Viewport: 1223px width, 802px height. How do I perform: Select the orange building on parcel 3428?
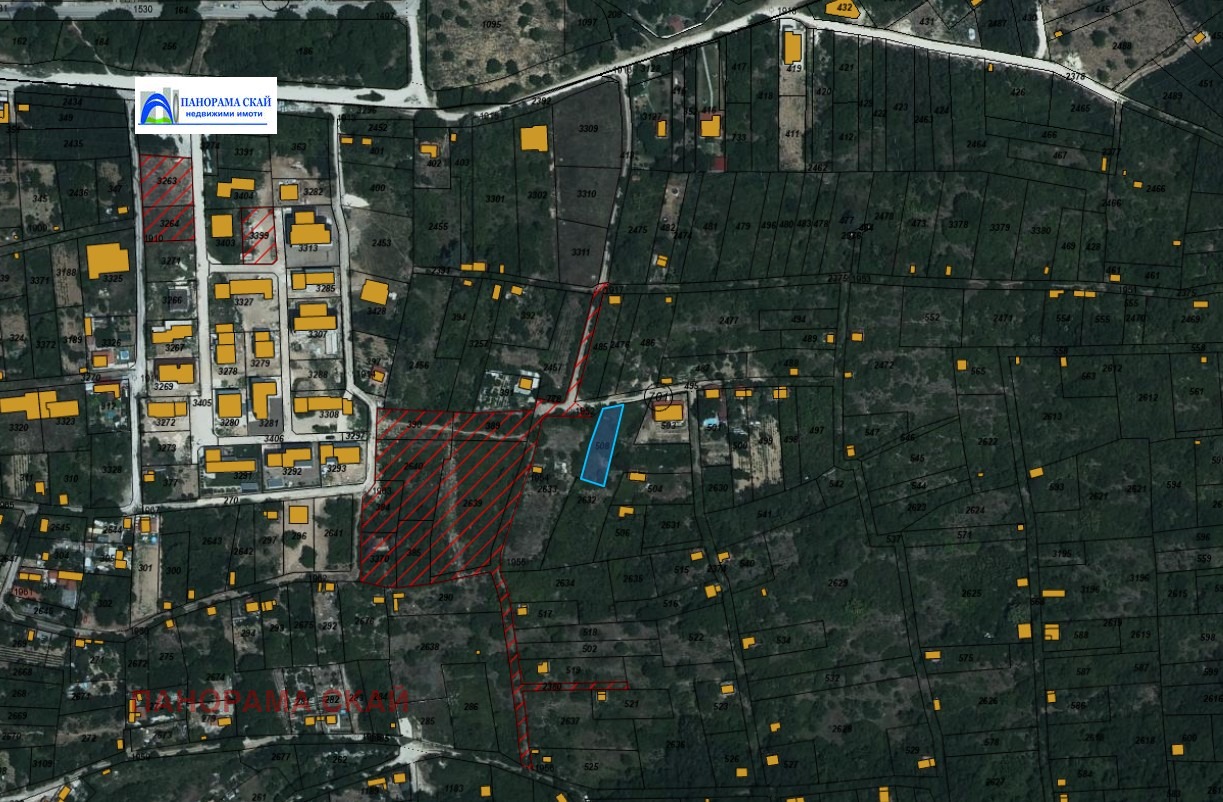coord(375,292)
